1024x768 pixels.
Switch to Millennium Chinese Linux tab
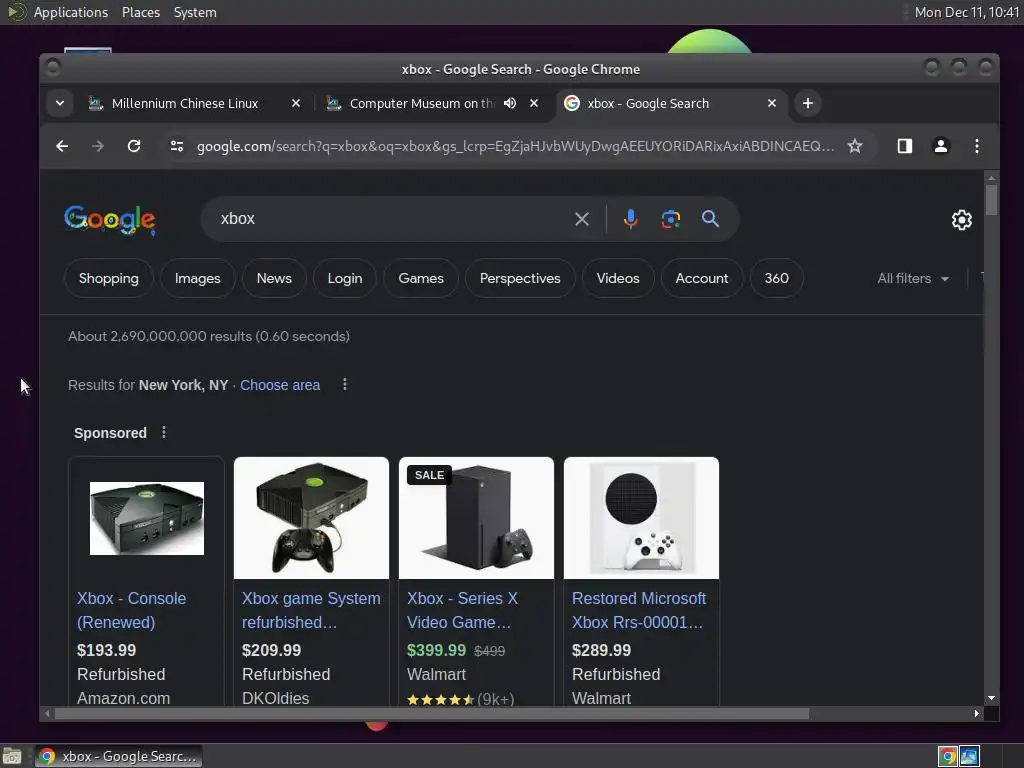click(x=185, y=103)
